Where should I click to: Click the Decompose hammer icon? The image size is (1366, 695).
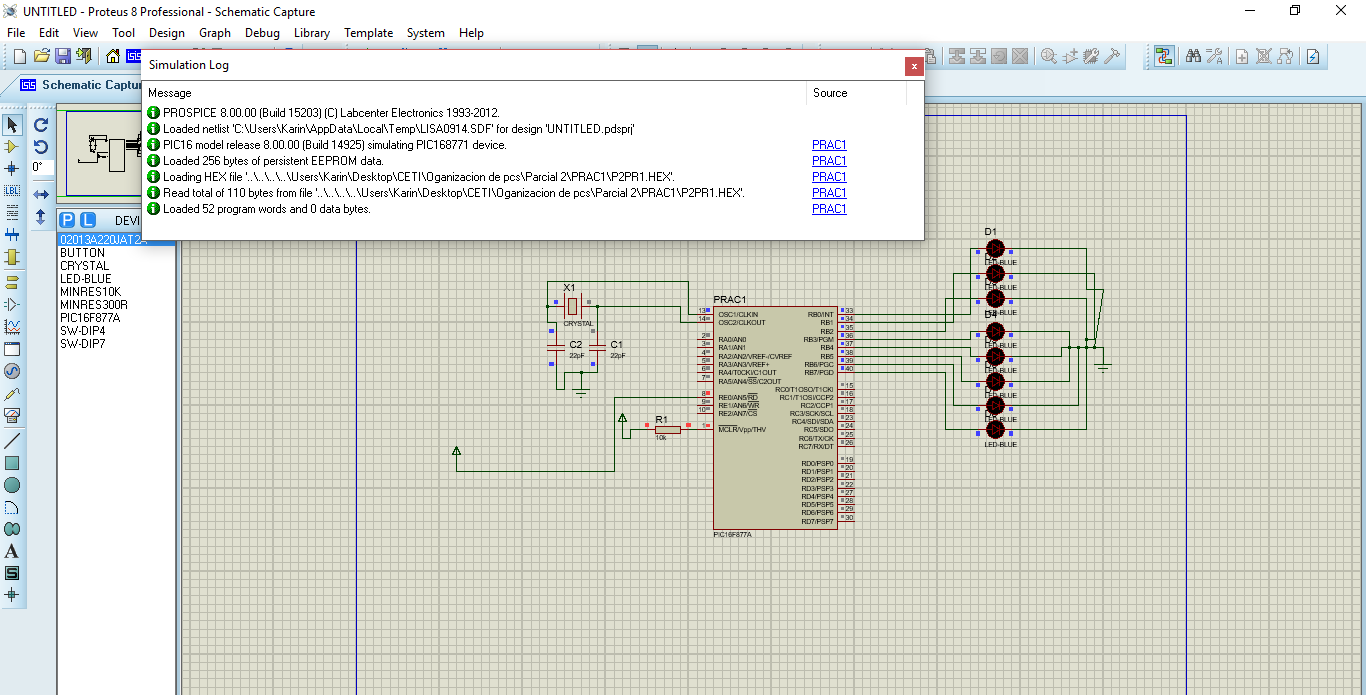1112,56
